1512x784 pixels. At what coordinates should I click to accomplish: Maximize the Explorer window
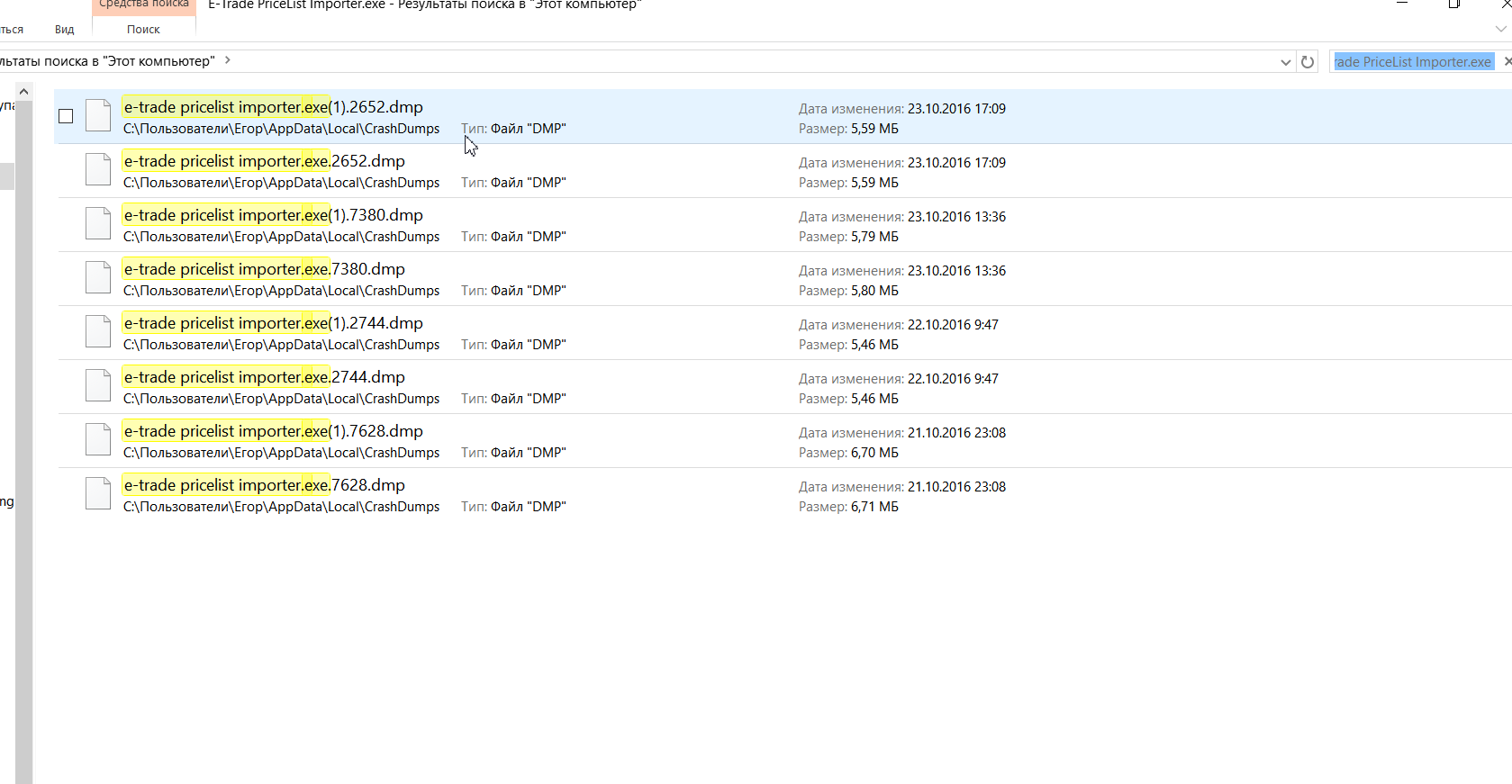pyautogui.click(x=1453, y=4)
